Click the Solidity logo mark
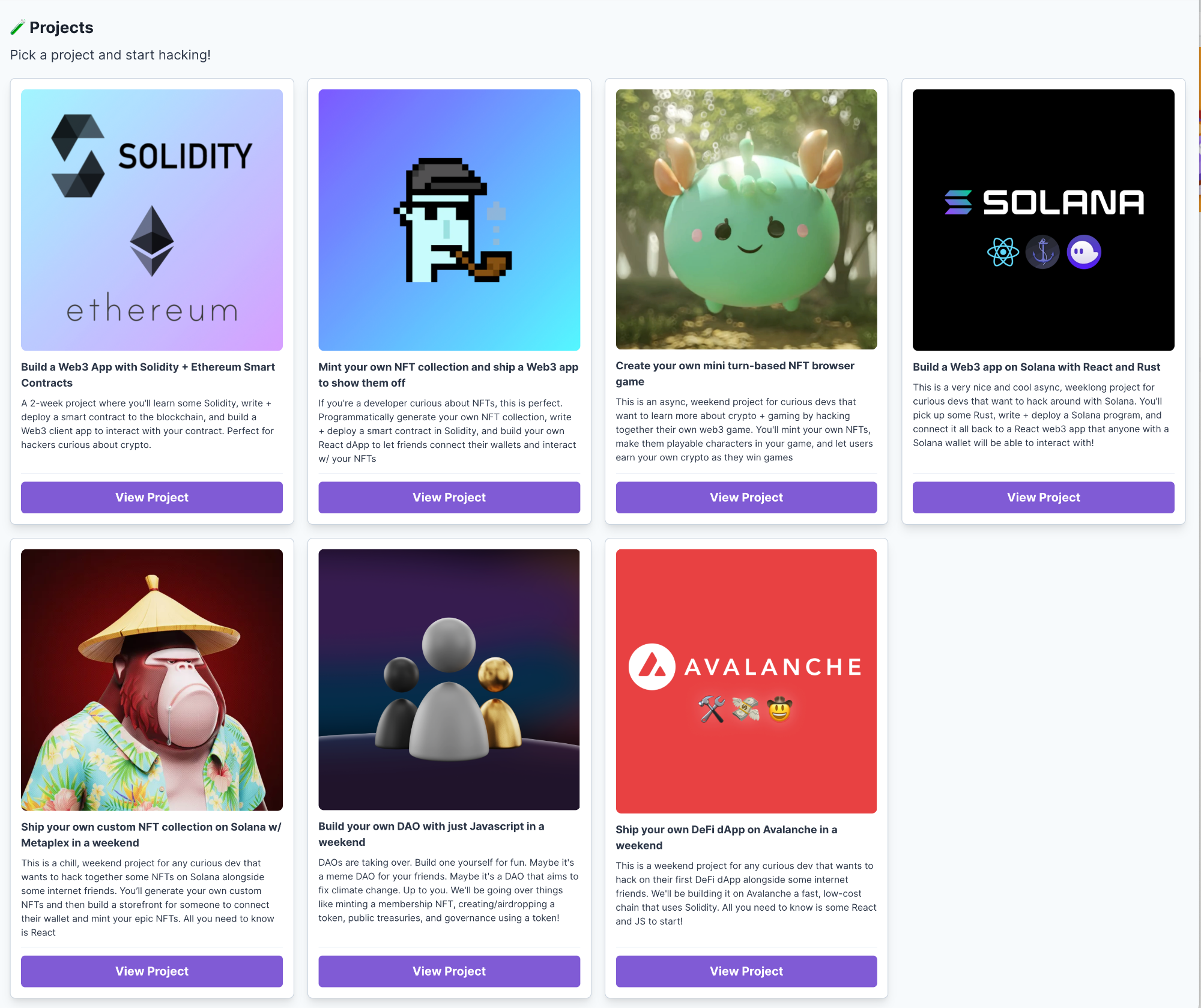The height and width of the screenshot is (1008, 1201). pos(78,156)
